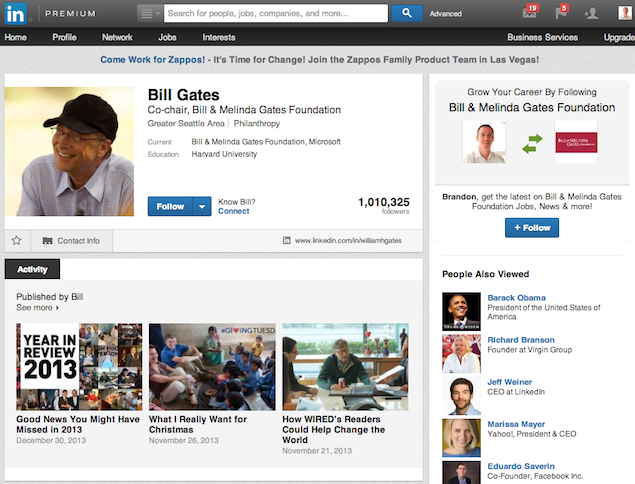Click Marissa Mayer's photo

click(461, 438)
